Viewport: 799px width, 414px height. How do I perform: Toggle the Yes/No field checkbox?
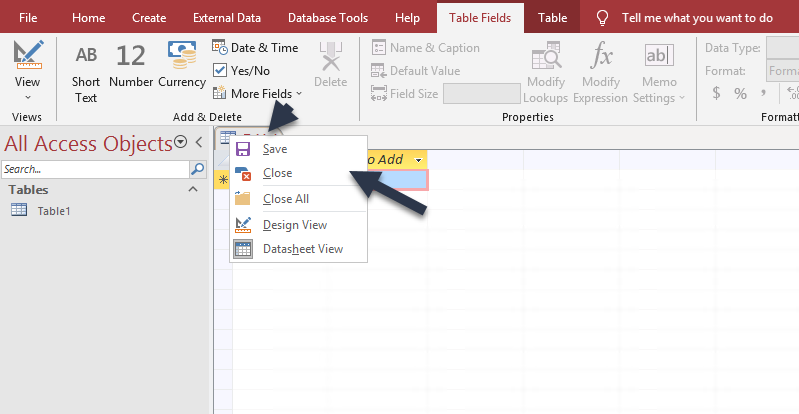tap(221, 70)
